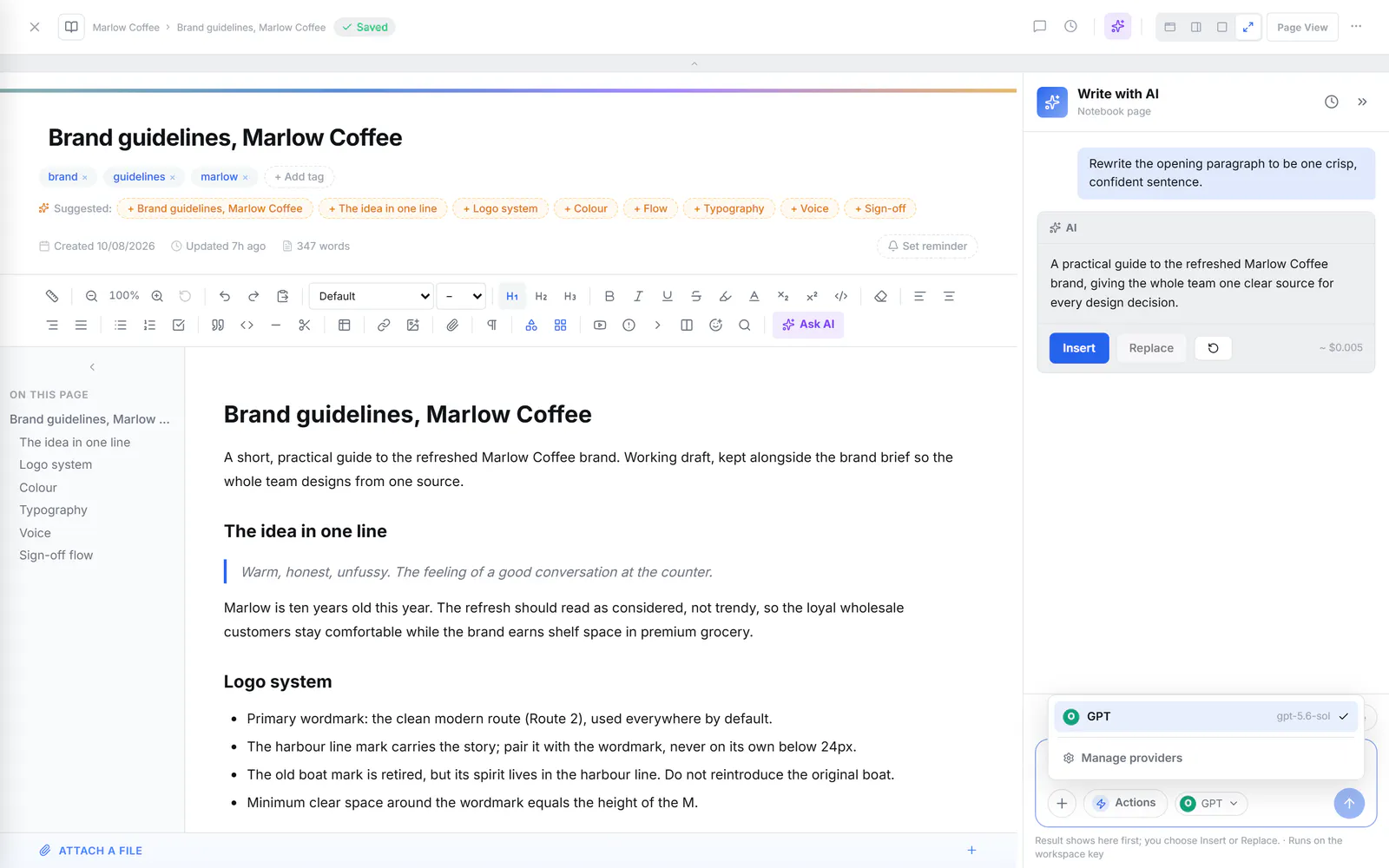Open Page View
Viewport: 1389px width, 868px height.
1302,27
